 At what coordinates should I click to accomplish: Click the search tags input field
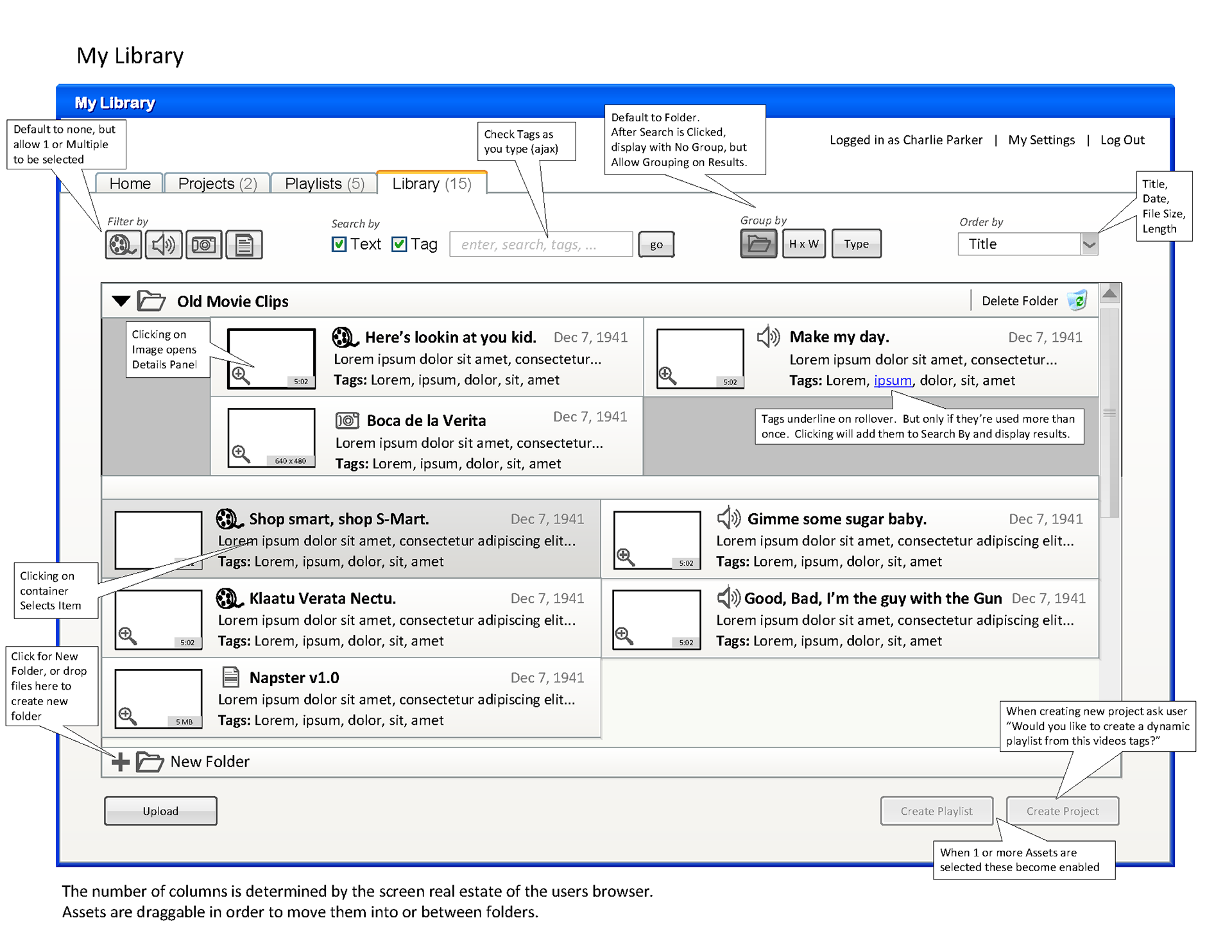click(x=540, y=244)
